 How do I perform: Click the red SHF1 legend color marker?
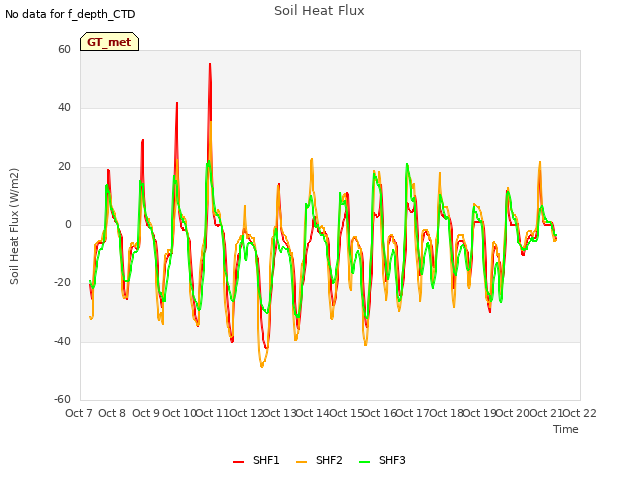tap(238, 462)
